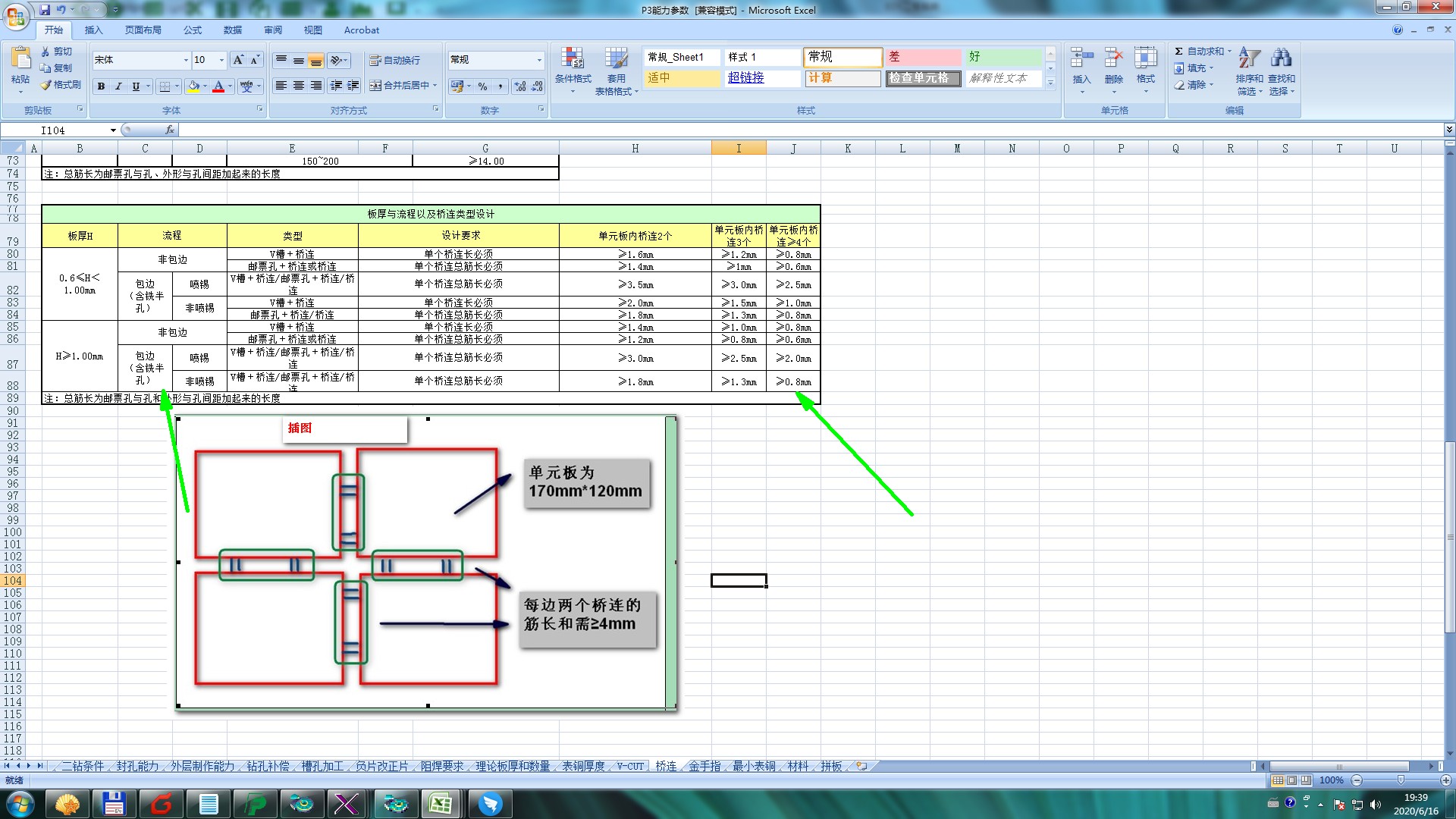Viewport: 1456px width, 819px height.
Task: Toggle bold formatting
Action: (x=101, y=86)
